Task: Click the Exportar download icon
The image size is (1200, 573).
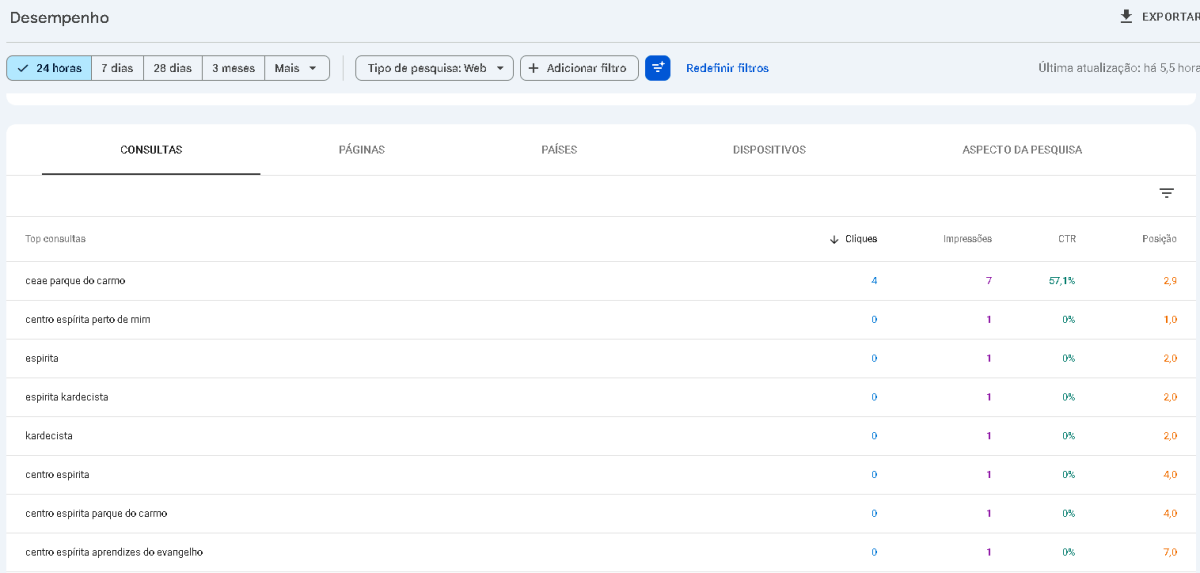Action: (x=1126, y=17)
